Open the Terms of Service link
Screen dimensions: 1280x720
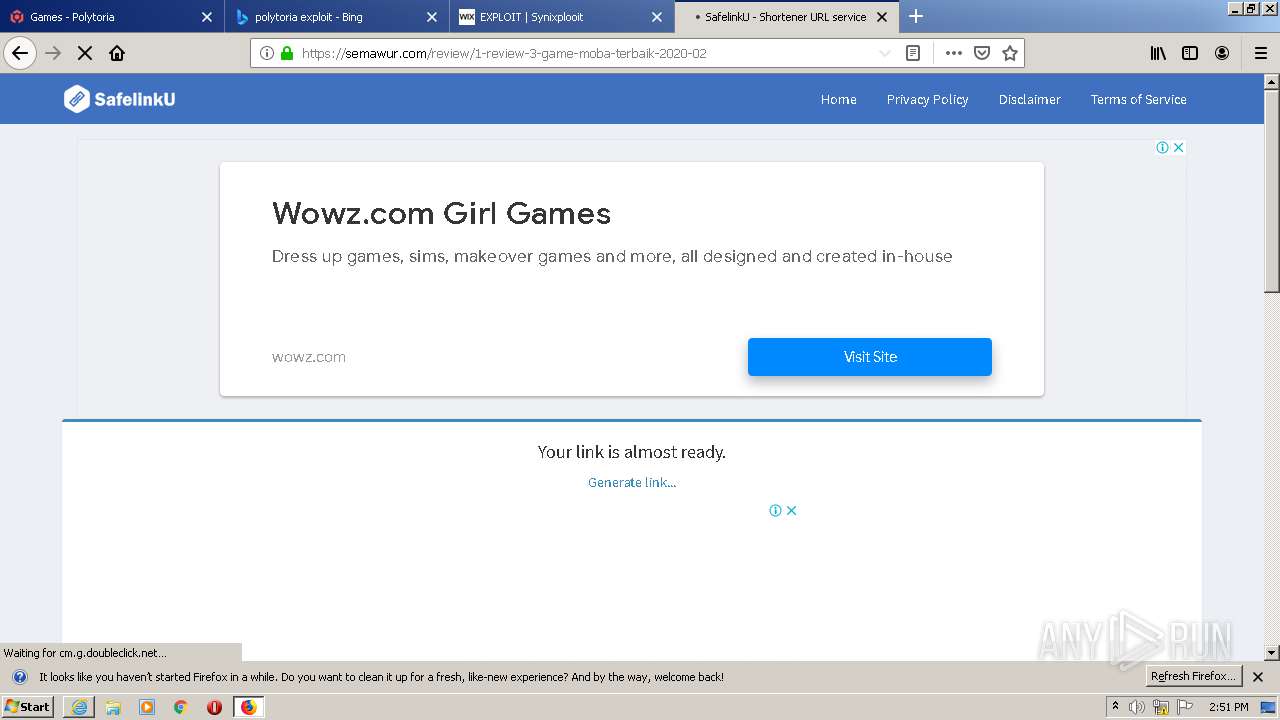[1138, 99]
